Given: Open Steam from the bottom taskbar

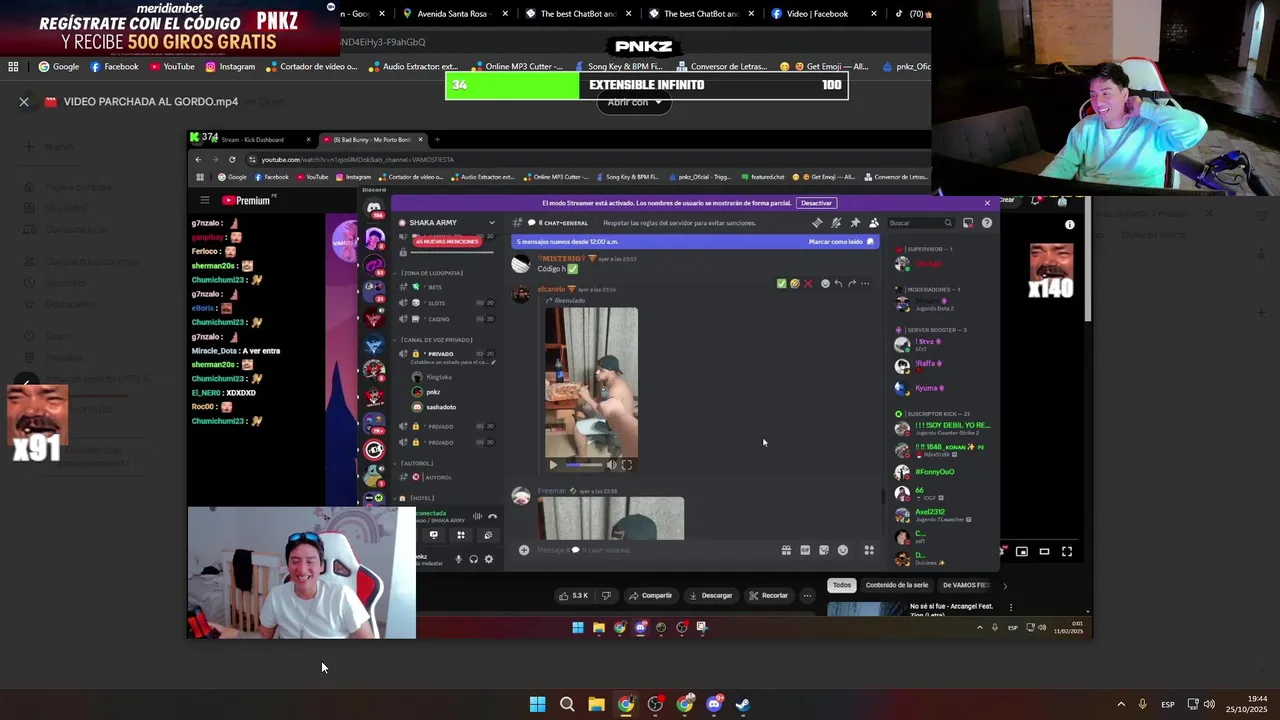Looking at the screenshot, I should click(x=743, y=704).
